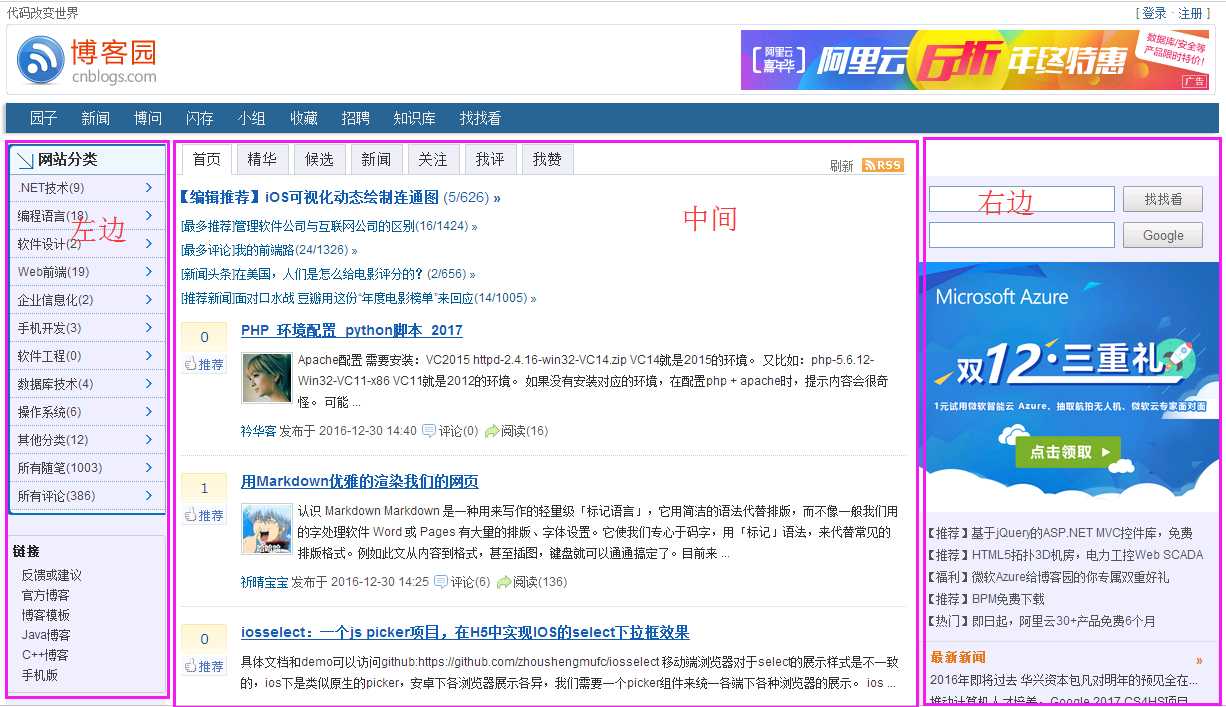Focus the Google search input field
The width and height of the screenshot is (1226, 707).
coord(1021,235)
